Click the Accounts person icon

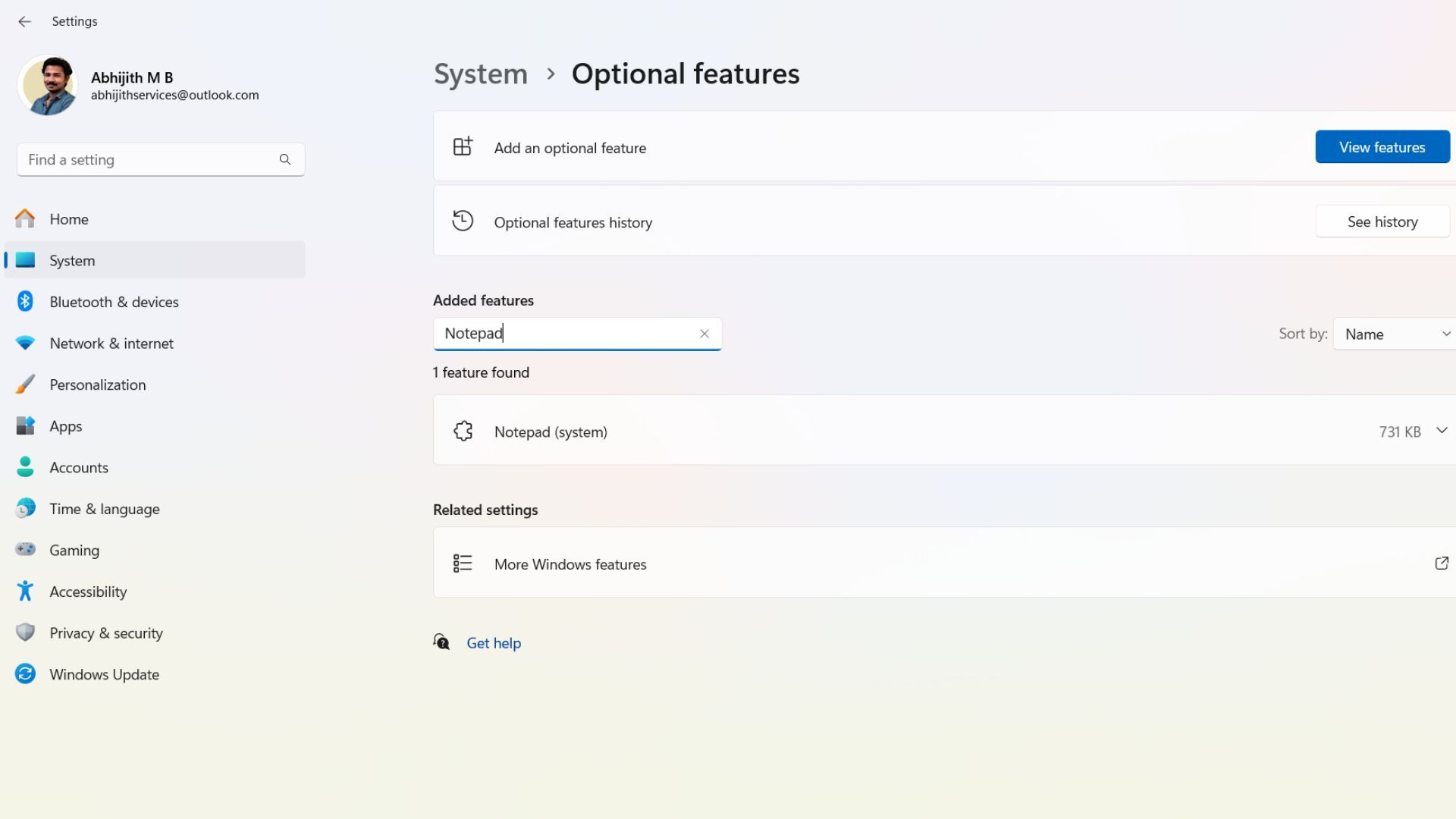pyautogui.click(x=25, y=467)
